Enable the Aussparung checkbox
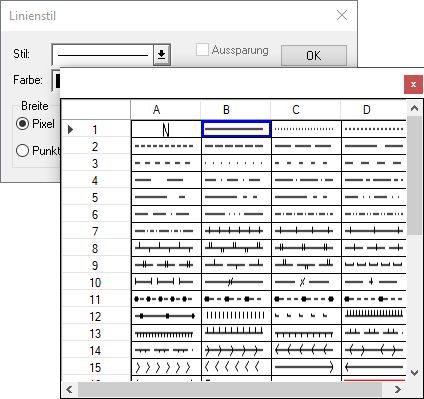Viewport: 424px width, 399px height. coord(202,50)
